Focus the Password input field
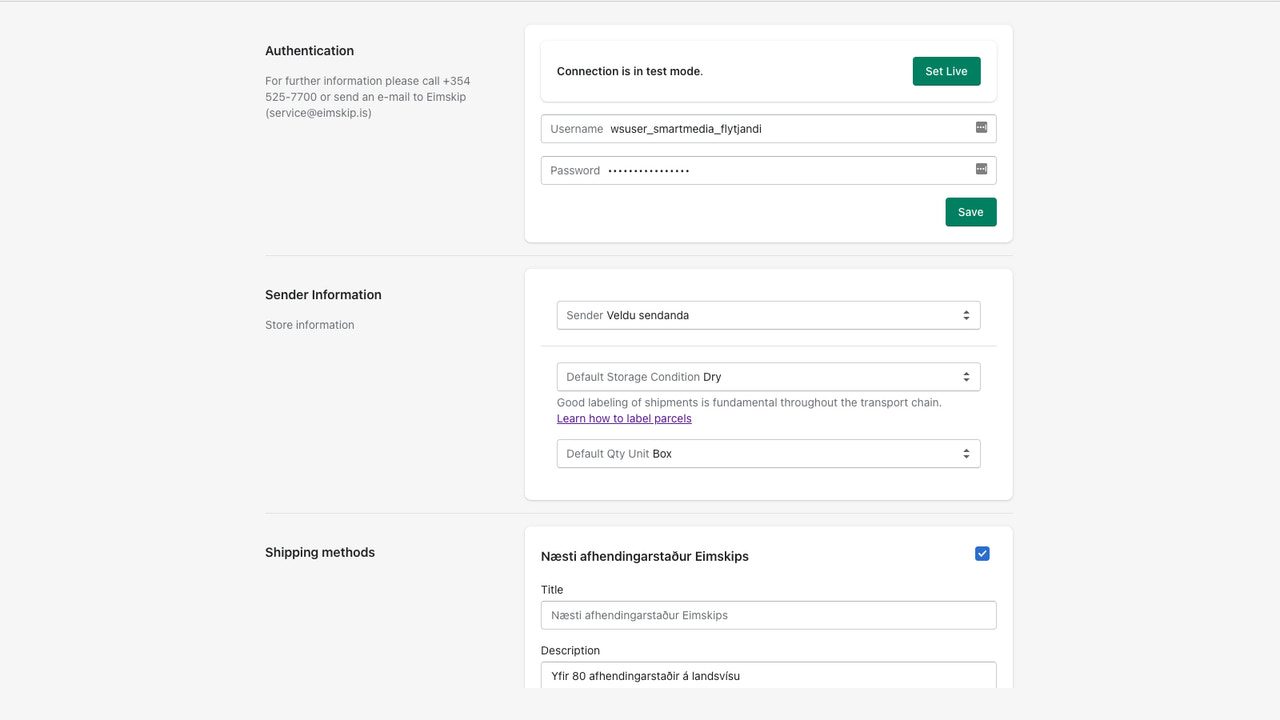Screen dimensions: 1280x720 [768, 170]
